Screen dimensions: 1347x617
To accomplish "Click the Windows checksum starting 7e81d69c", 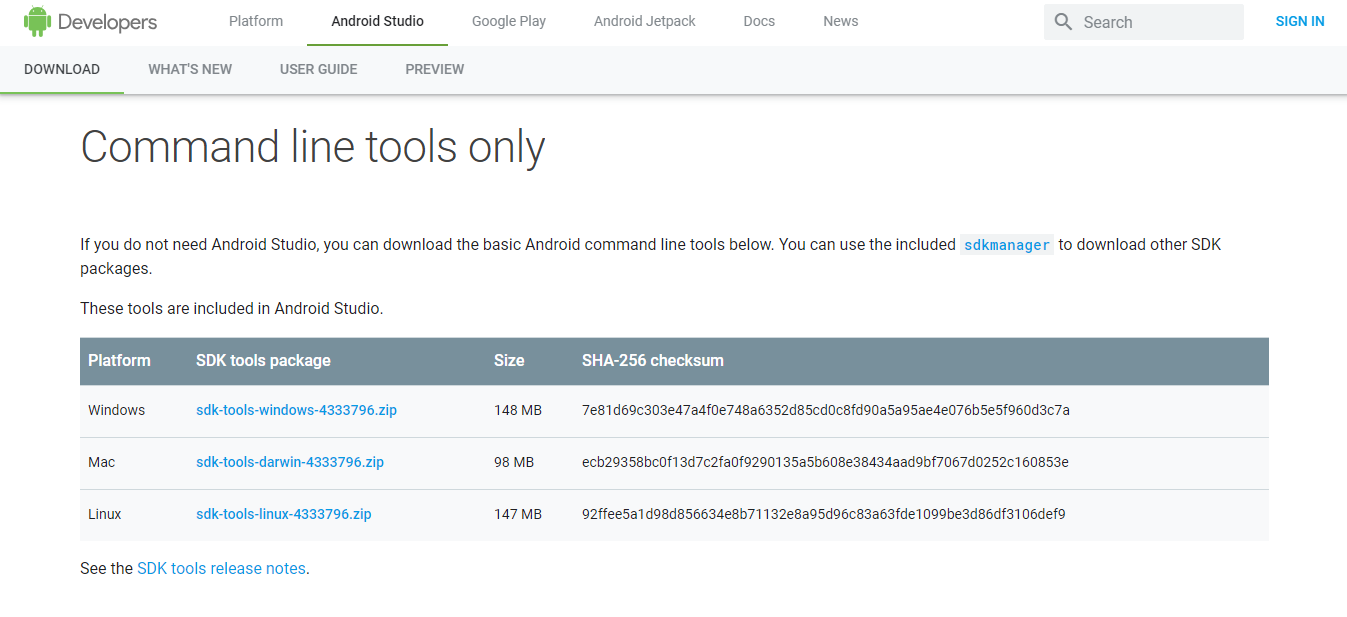I will point(826,410).
